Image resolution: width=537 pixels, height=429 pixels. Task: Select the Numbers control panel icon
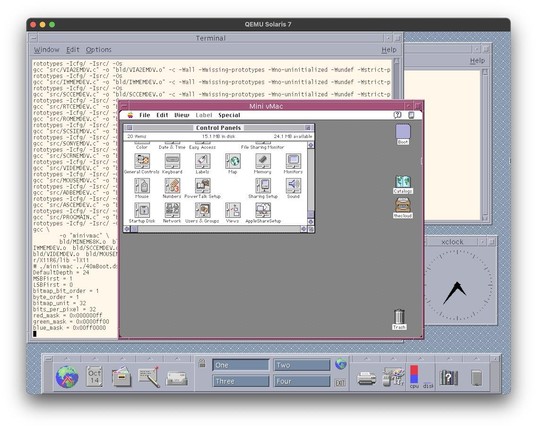click(x=172, y=186)
